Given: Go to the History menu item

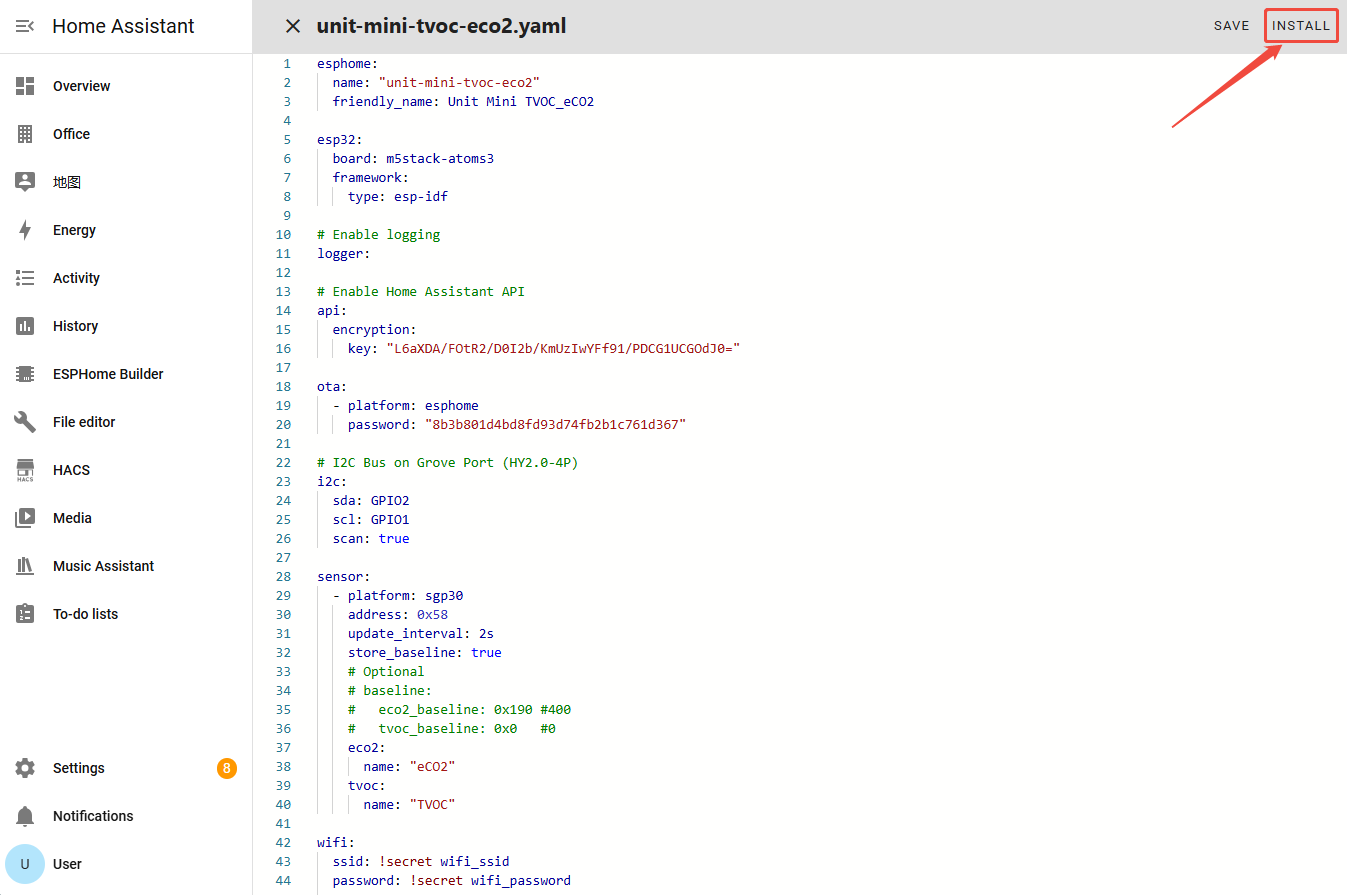Looking at the screenshot, I should pos(75,326).
